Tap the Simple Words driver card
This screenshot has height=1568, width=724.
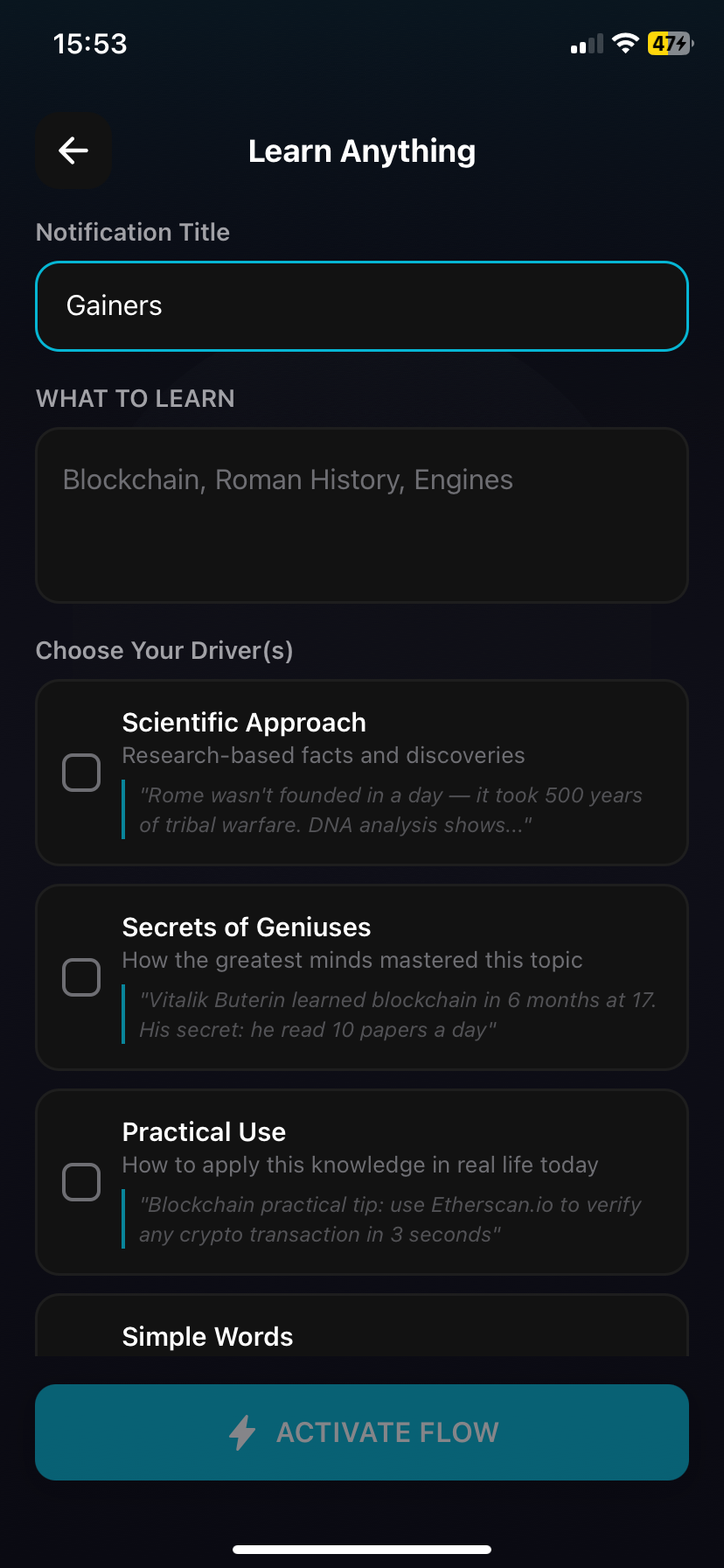tap(362, 1326)
